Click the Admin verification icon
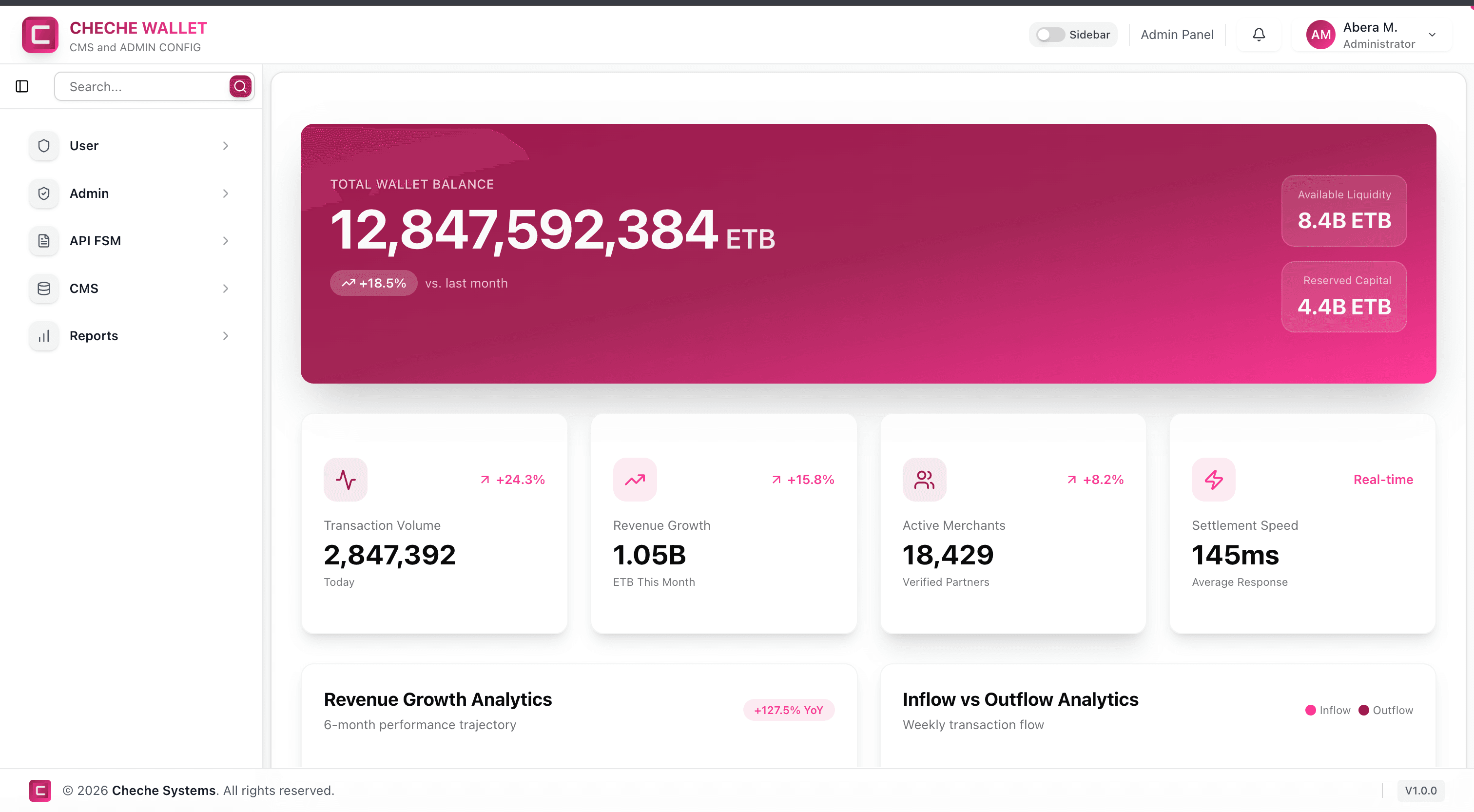 pos(44,193)
